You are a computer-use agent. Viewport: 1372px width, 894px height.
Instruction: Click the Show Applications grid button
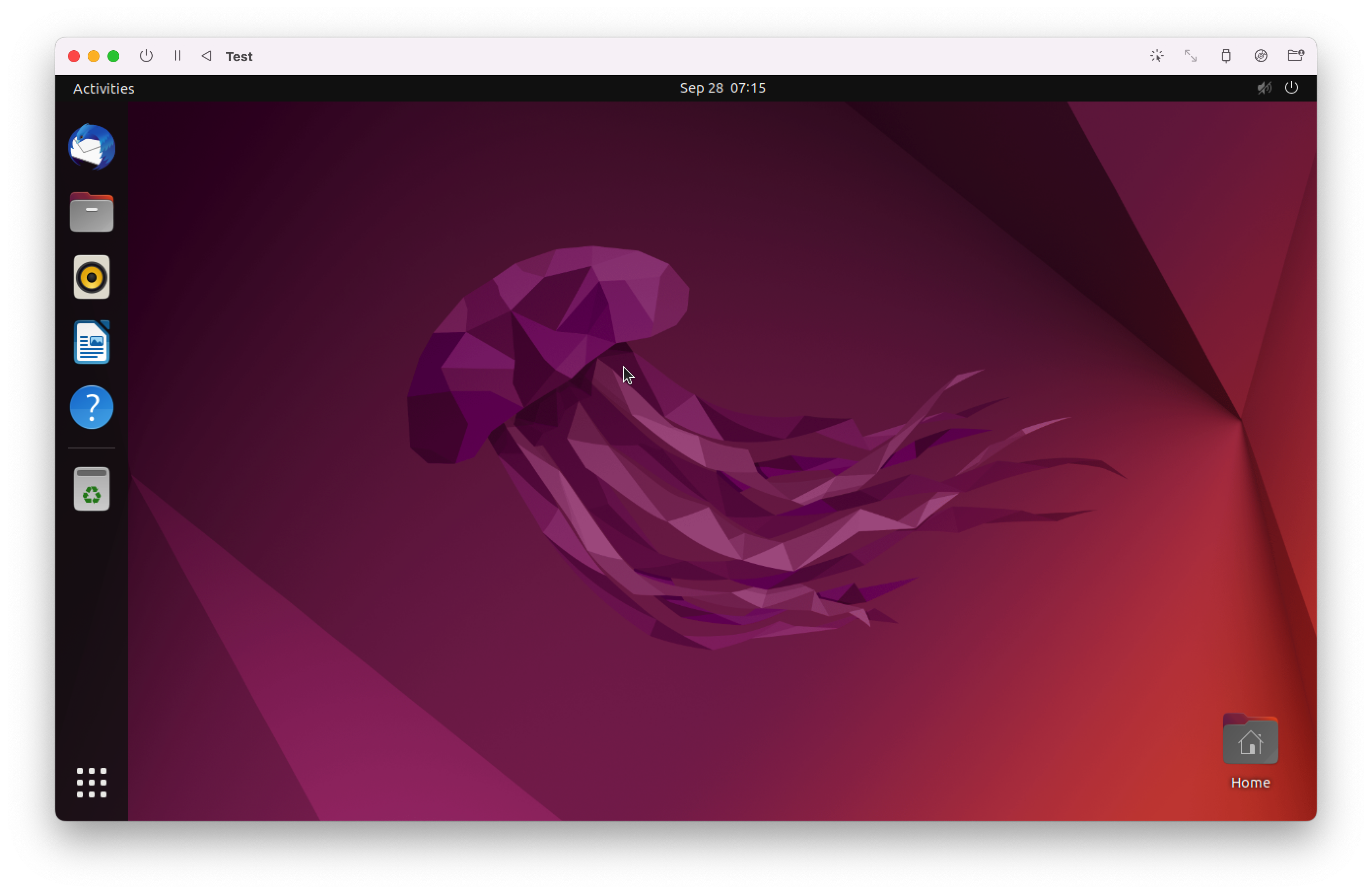point(92,782)
